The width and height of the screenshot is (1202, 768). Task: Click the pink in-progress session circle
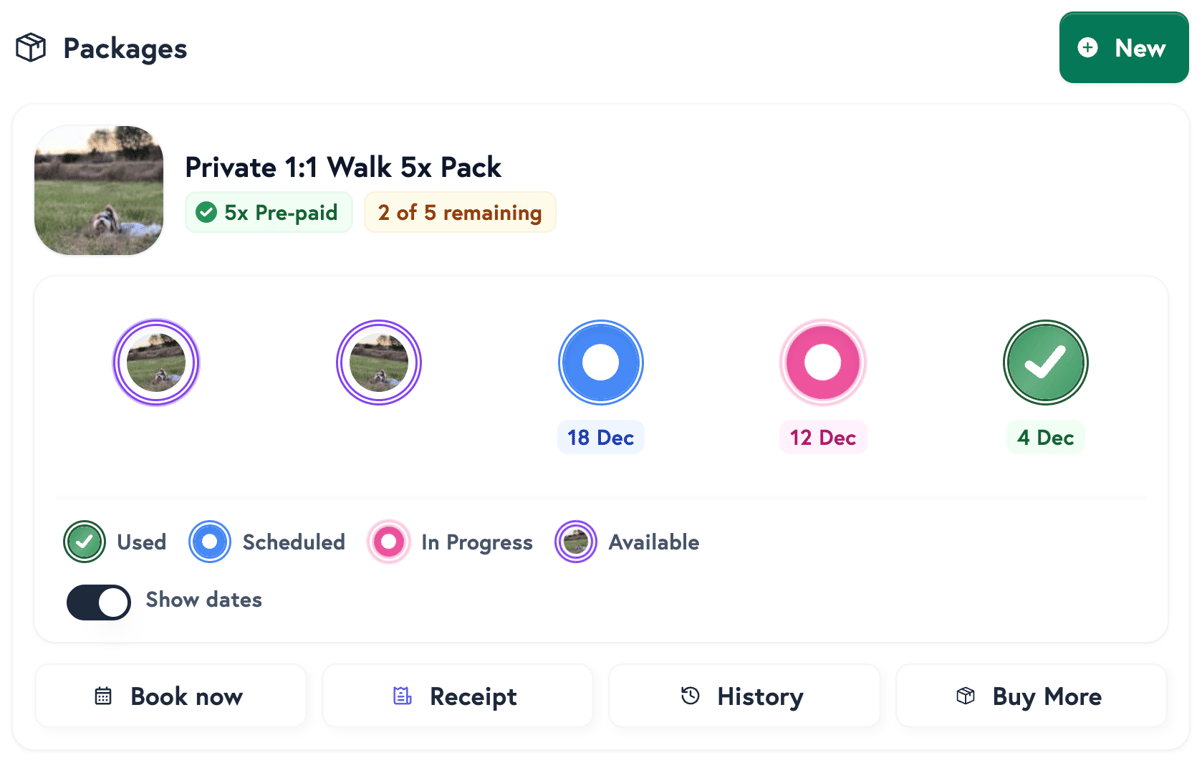click(x=822, y=362)
